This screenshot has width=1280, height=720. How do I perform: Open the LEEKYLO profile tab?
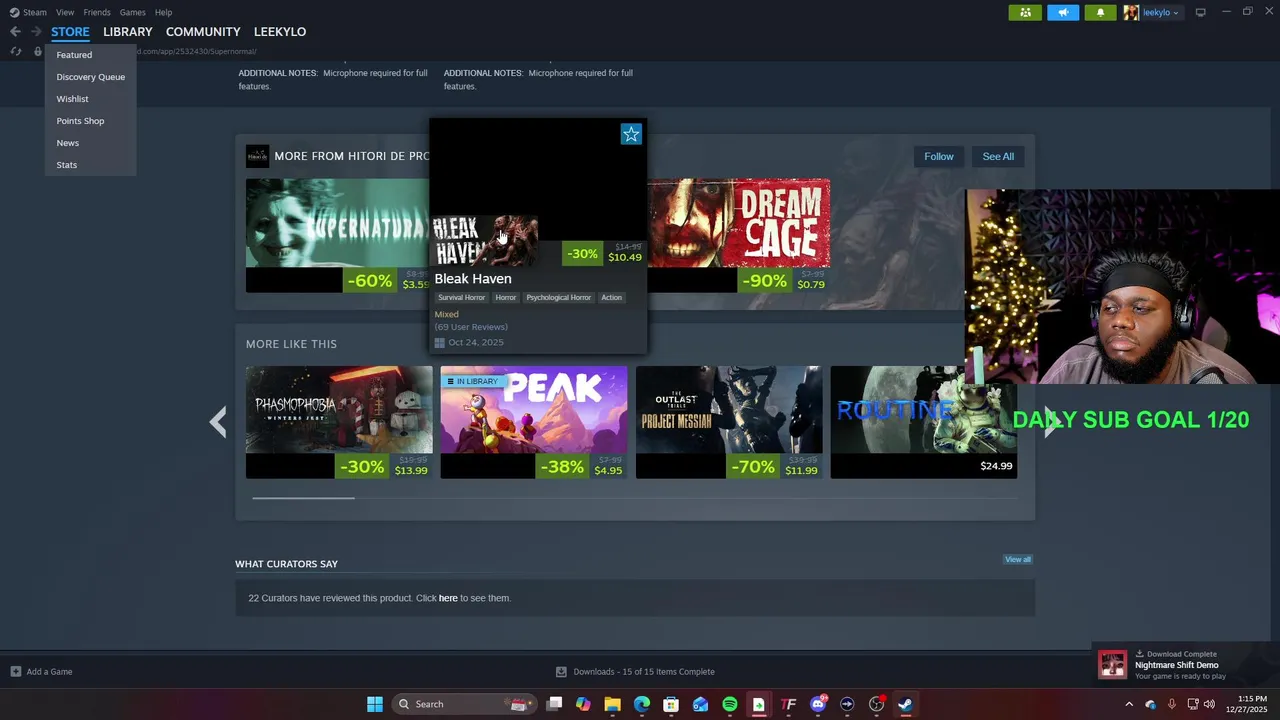[280, 32]
